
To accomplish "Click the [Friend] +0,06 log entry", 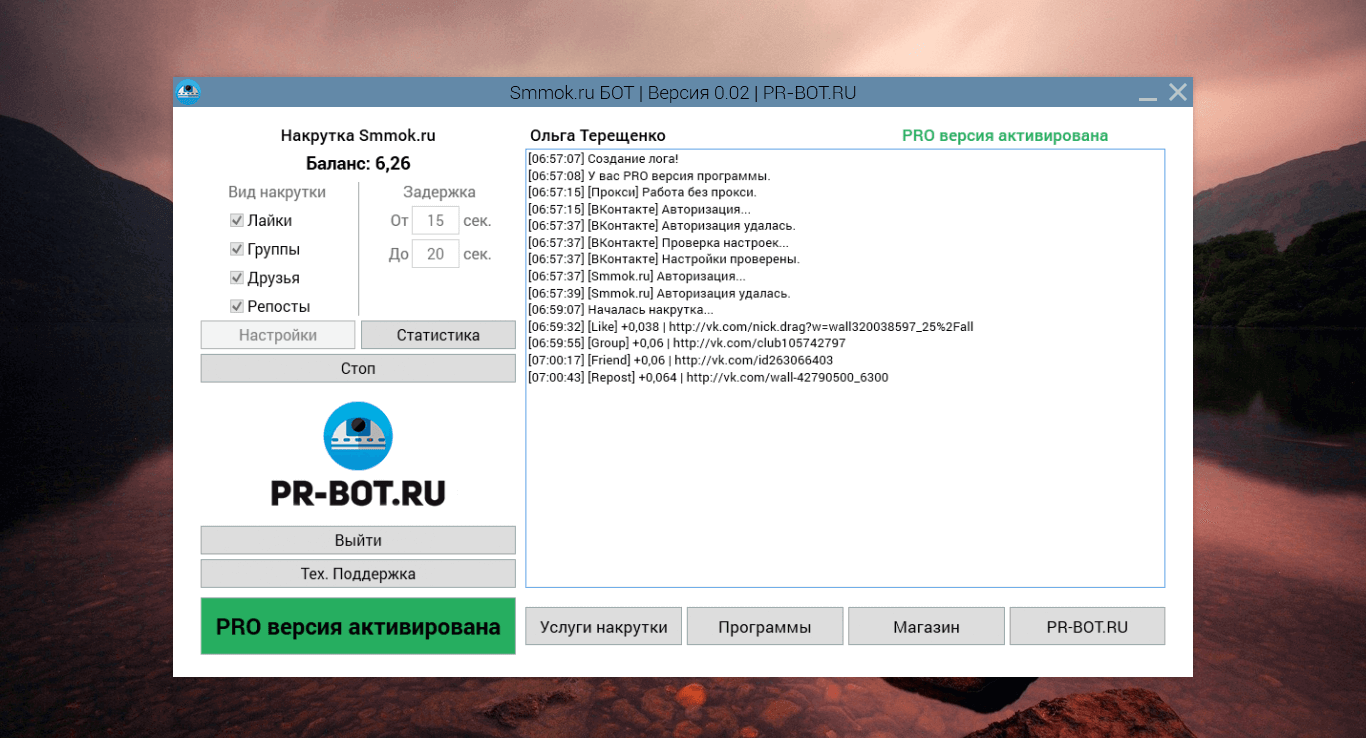I will [680, 360].
